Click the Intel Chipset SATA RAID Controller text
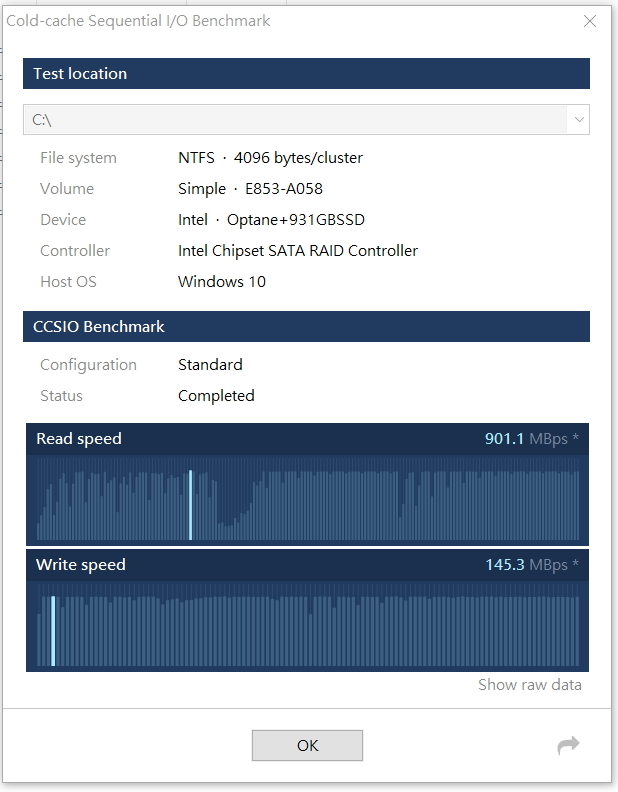This screenshot has width=618, height=792. tap(298, 251)
